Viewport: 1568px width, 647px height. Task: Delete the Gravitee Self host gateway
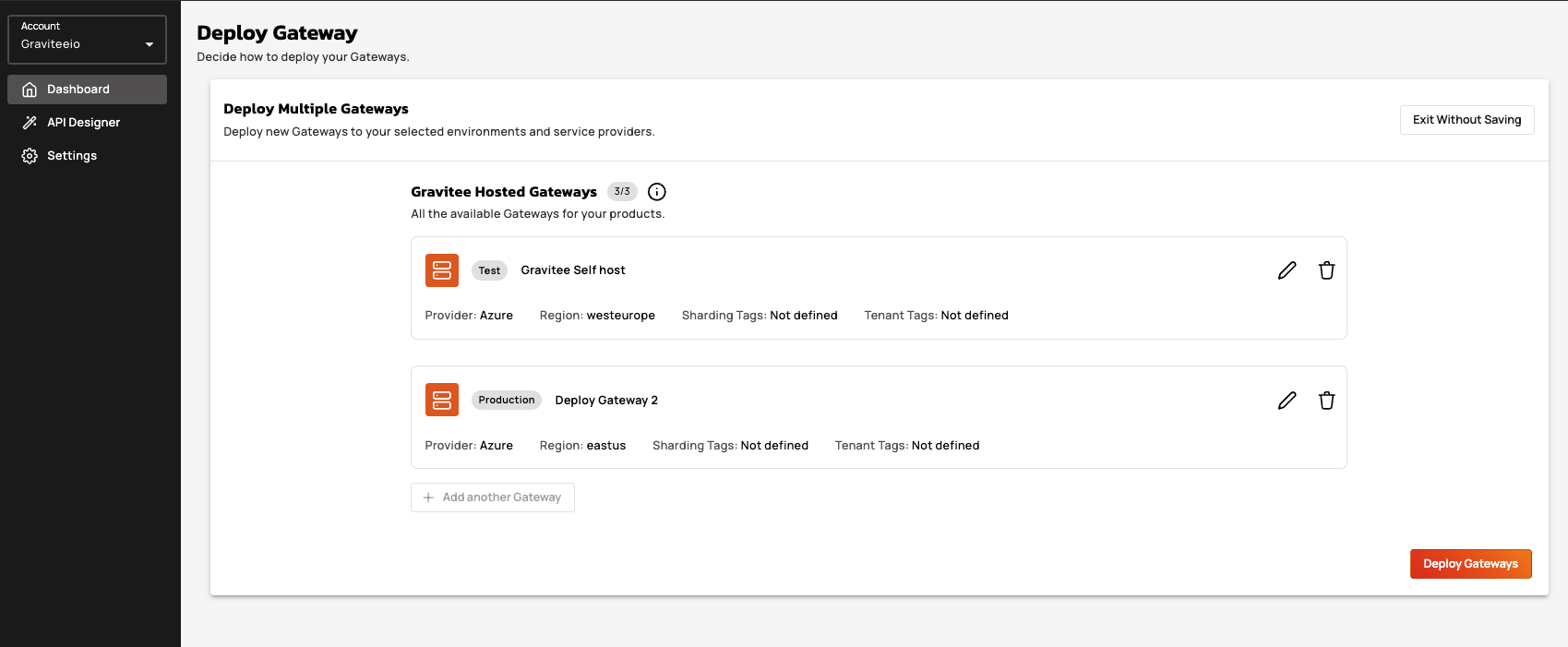click(1326, 270)
